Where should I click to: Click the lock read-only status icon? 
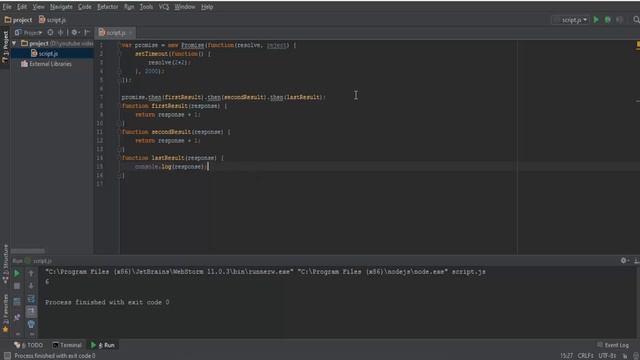pos(625,356)
